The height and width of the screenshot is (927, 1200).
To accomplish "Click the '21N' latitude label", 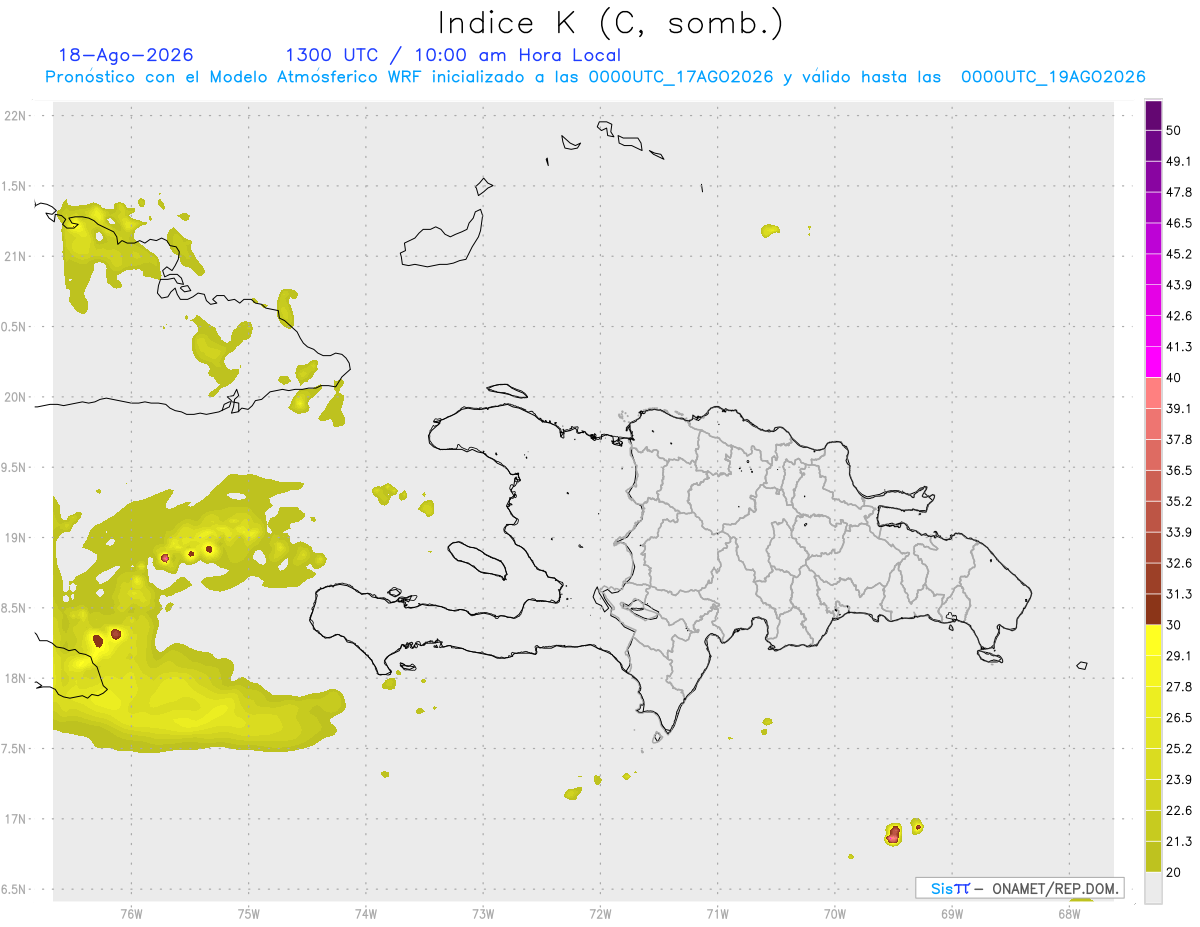I will click(16, 256).
